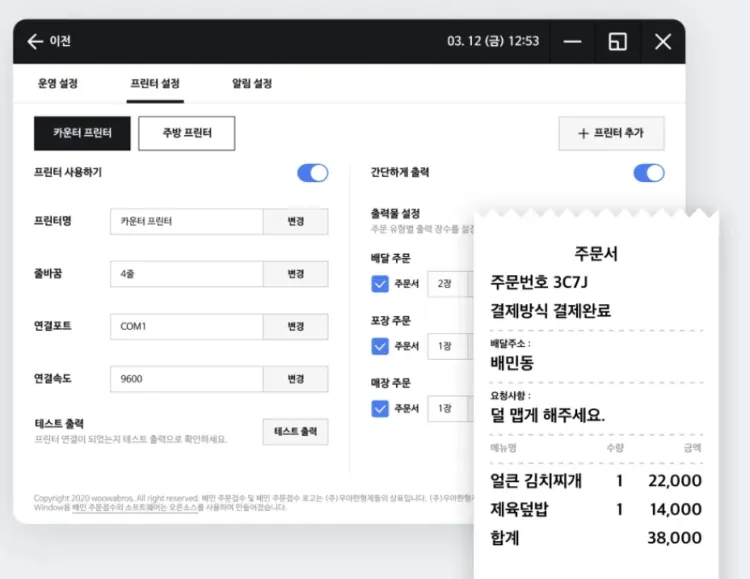
Task: Toggle 간단하게 출력 switch
Action: pos(648,173)
